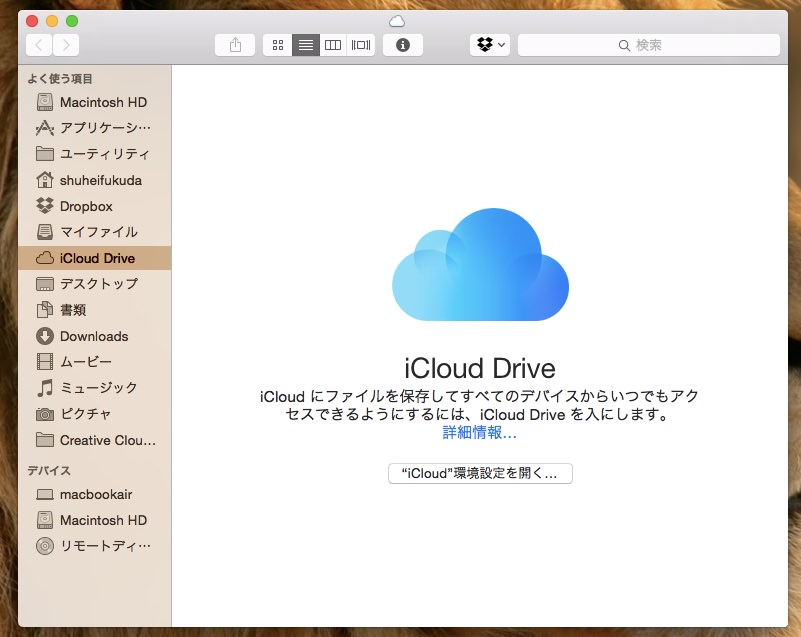Select macbookair under デバイス

(95, 494)
